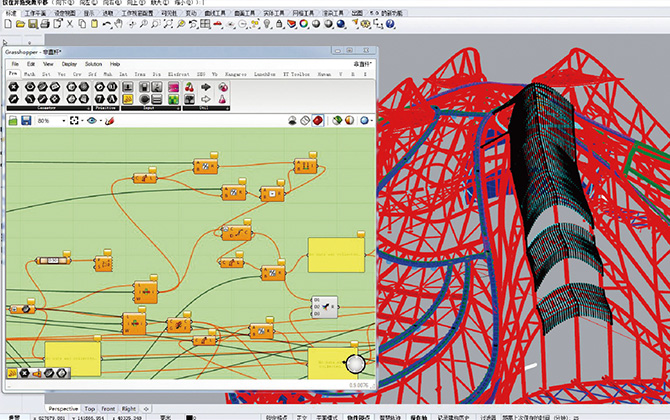Toggle the red selected-only preview button
Screen dimensions: 670x420
coord(317,121)
